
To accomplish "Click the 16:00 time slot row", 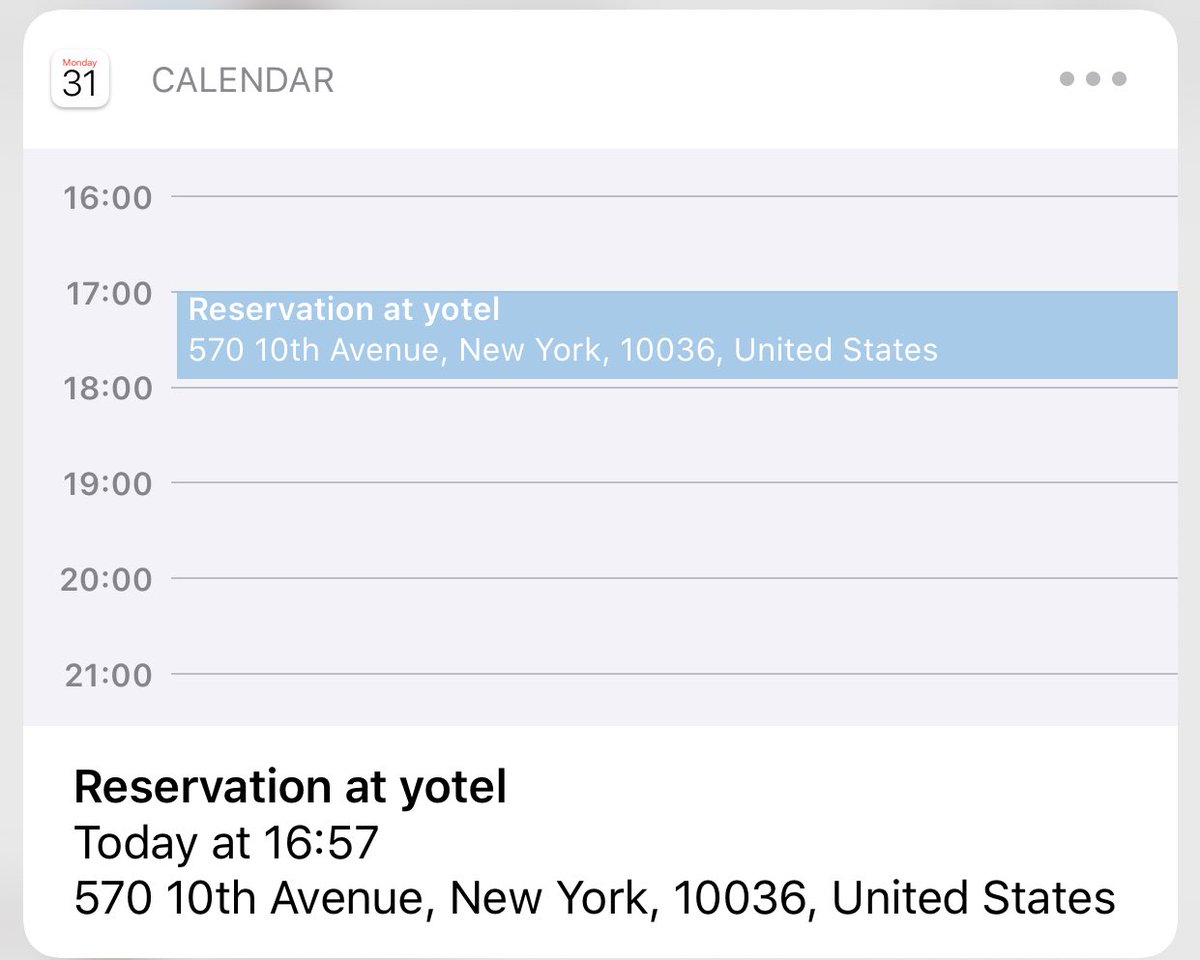I will point(620,197).
